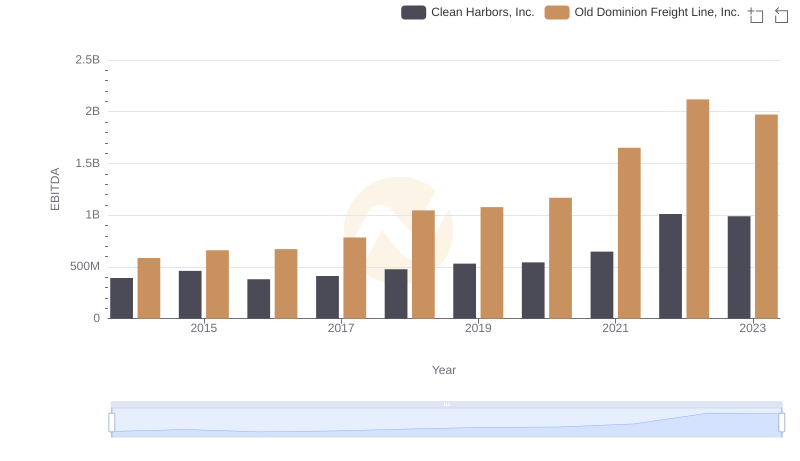Select the Clean Harbors bar for 2014
The image size is (800, 461).
[121, 298]
